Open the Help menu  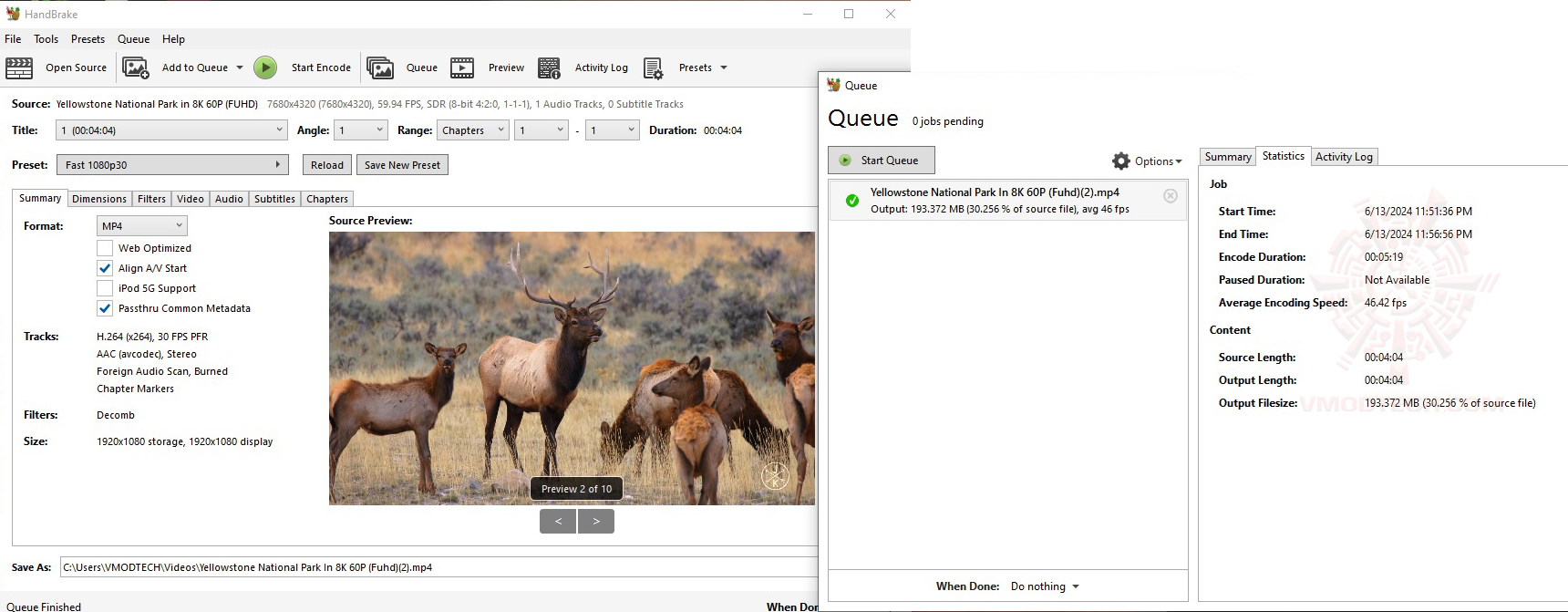click(173, 39)
